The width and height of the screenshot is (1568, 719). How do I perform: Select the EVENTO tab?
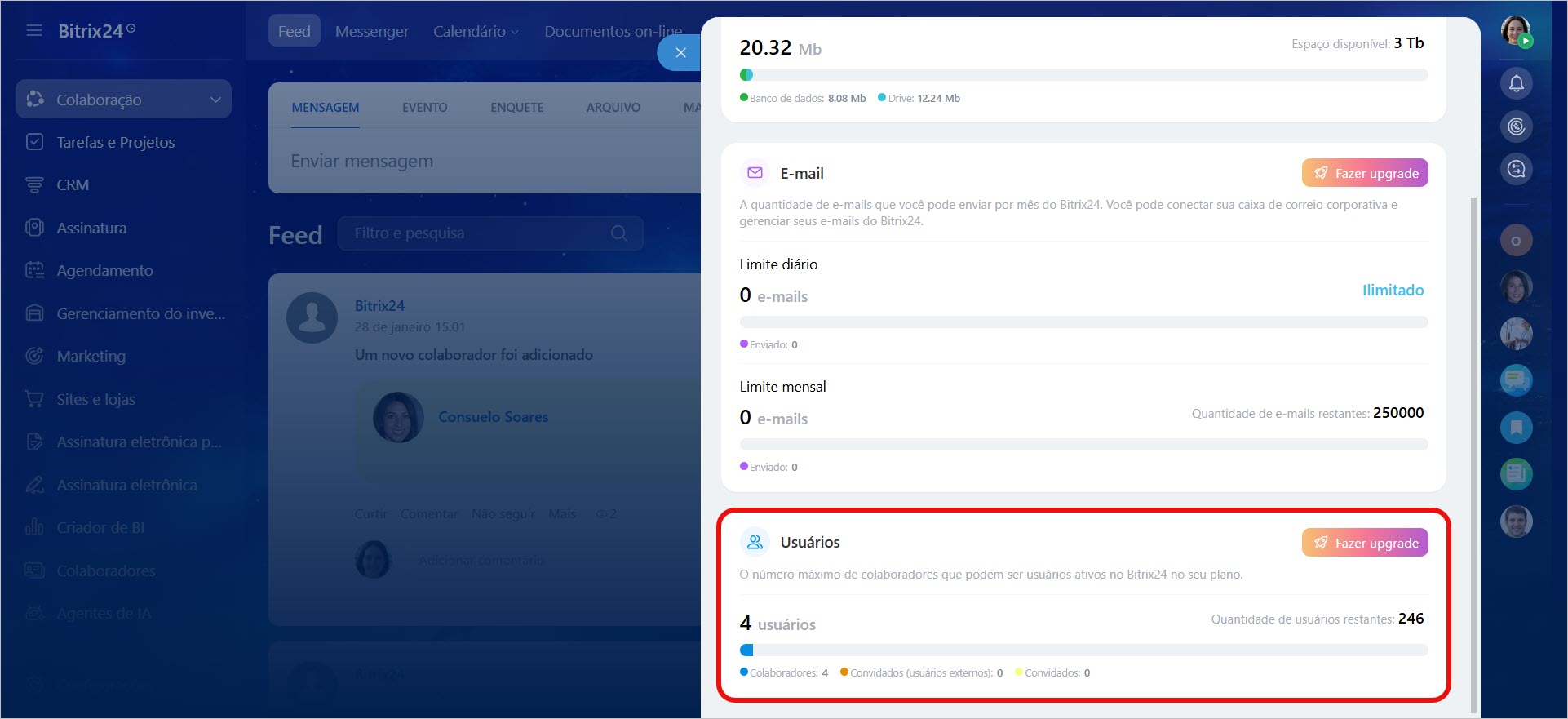click(424, 108)
